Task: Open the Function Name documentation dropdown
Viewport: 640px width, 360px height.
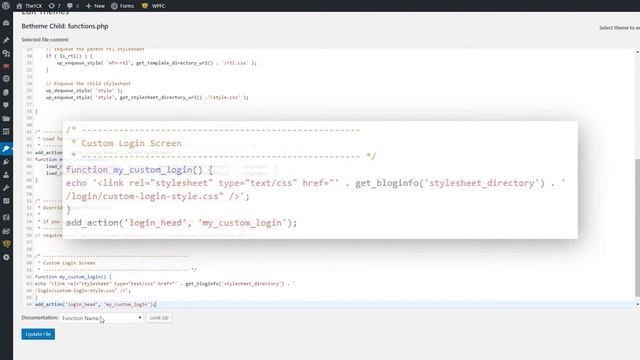Action: pos(102,318)
